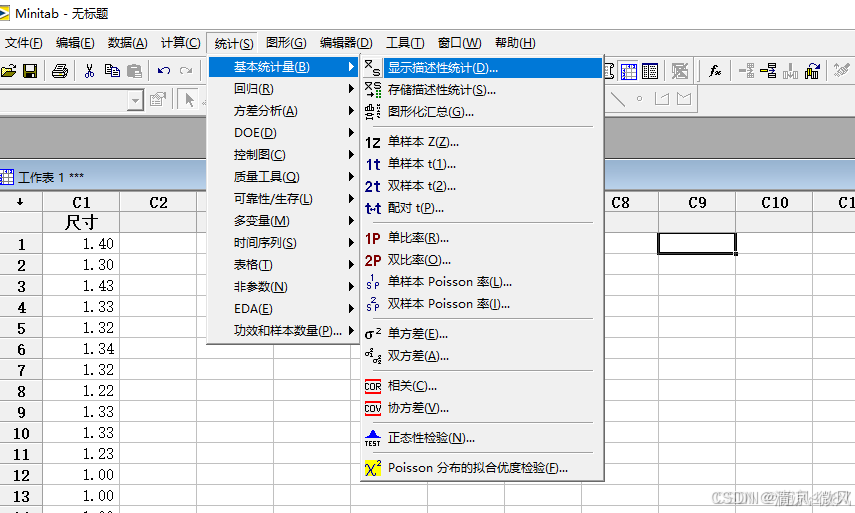The image size is (855, 513).
Task: Open the 编辑(E) menu
Action: (75, 43)
